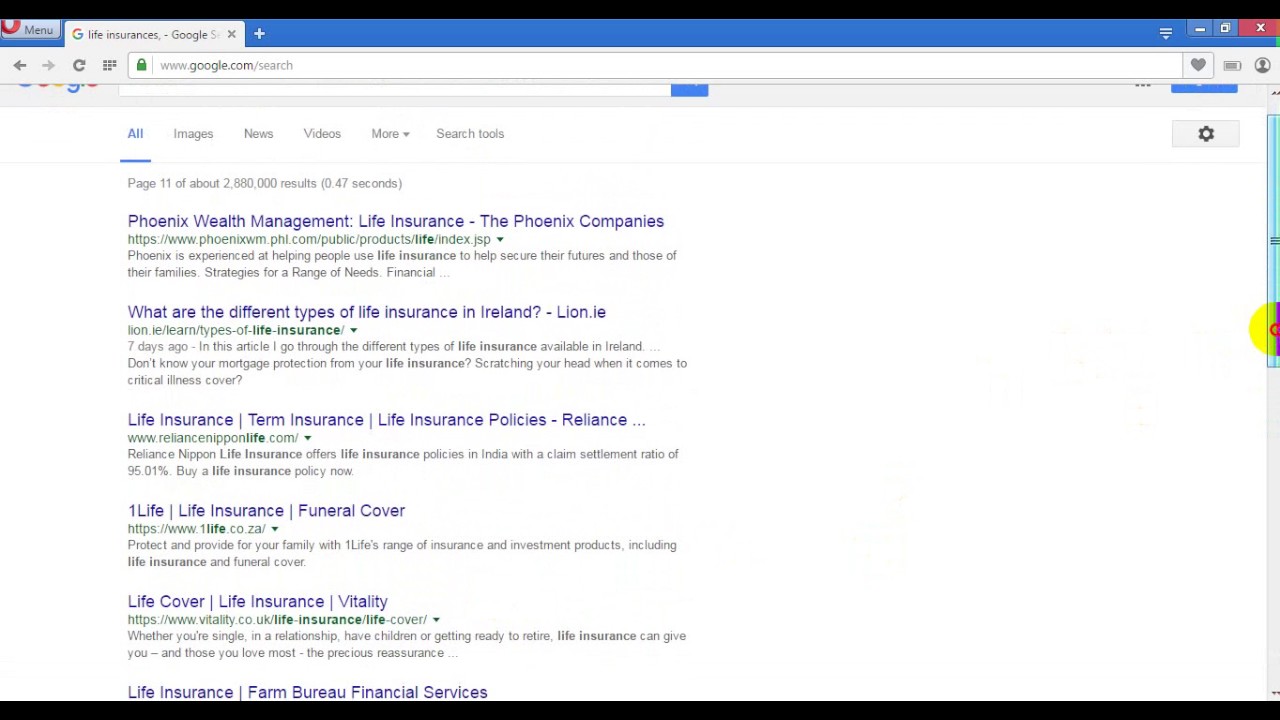
Task: Switch to the Images tab
Action: tap(193, 134)
